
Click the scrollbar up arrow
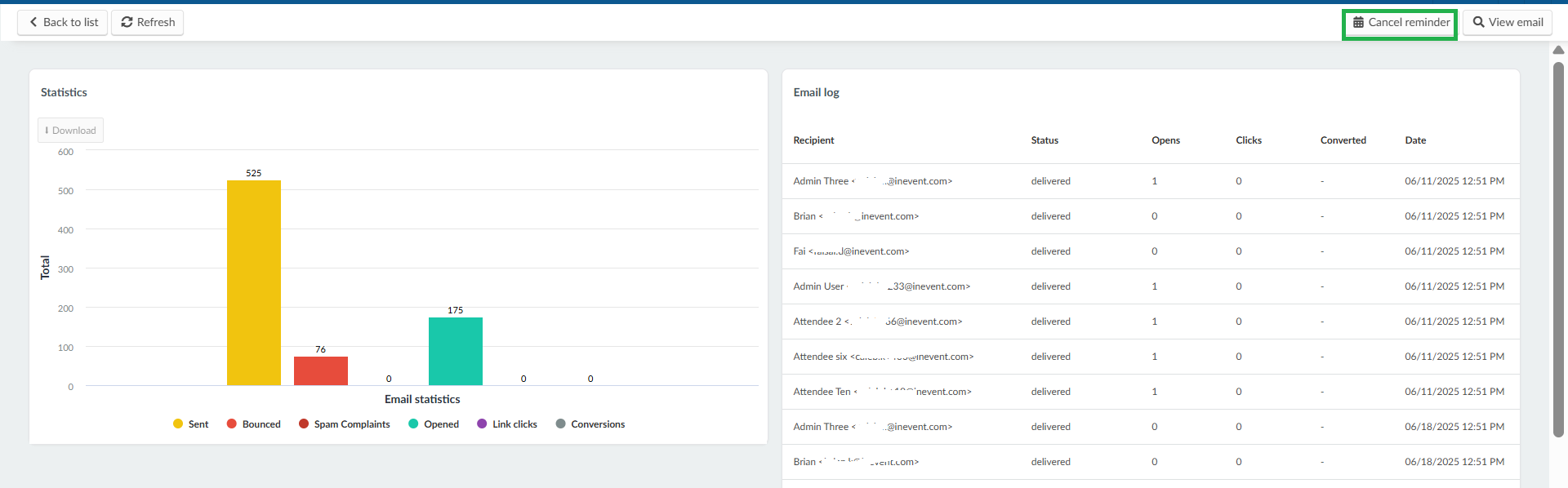click(x=1558, y=50)
